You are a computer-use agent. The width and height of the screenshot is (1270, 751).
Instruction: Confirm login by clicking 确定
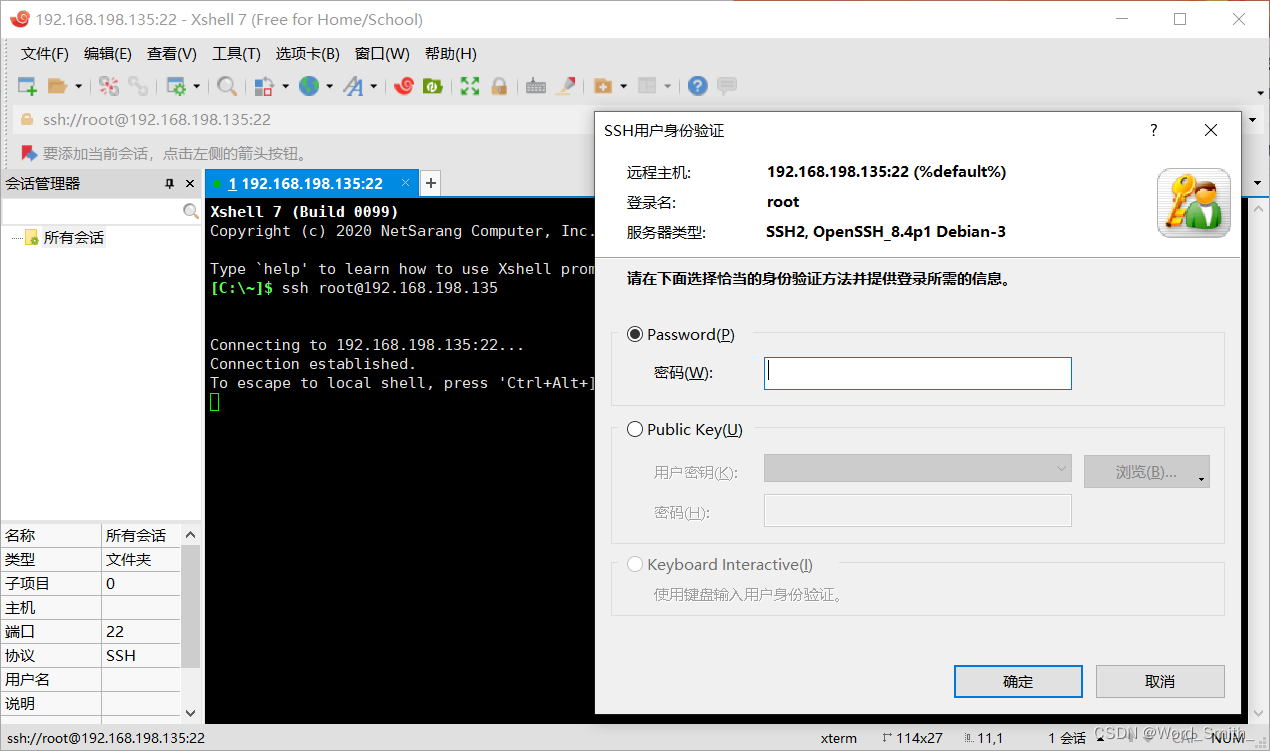click(x=1018, y=681)
